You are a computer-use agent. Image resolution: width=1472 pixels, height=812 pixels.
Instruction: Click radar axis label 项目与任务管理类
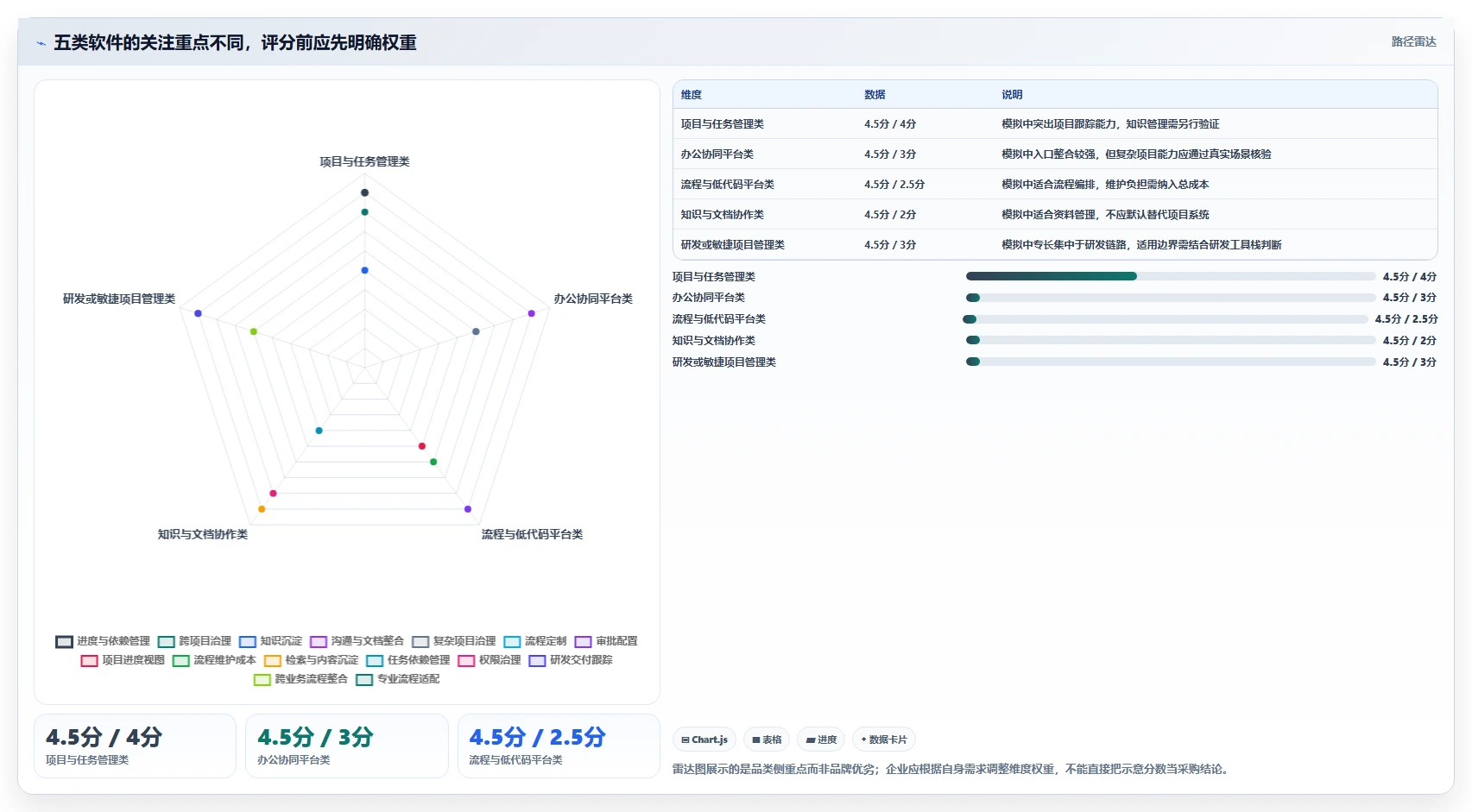[x=364, y=161]
